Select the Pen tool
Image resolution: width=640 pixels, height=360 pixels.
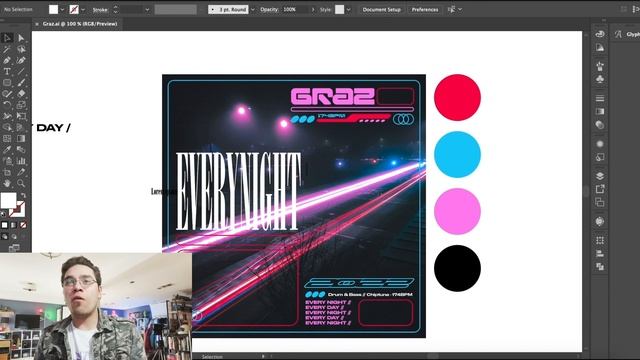pos(7,60)
